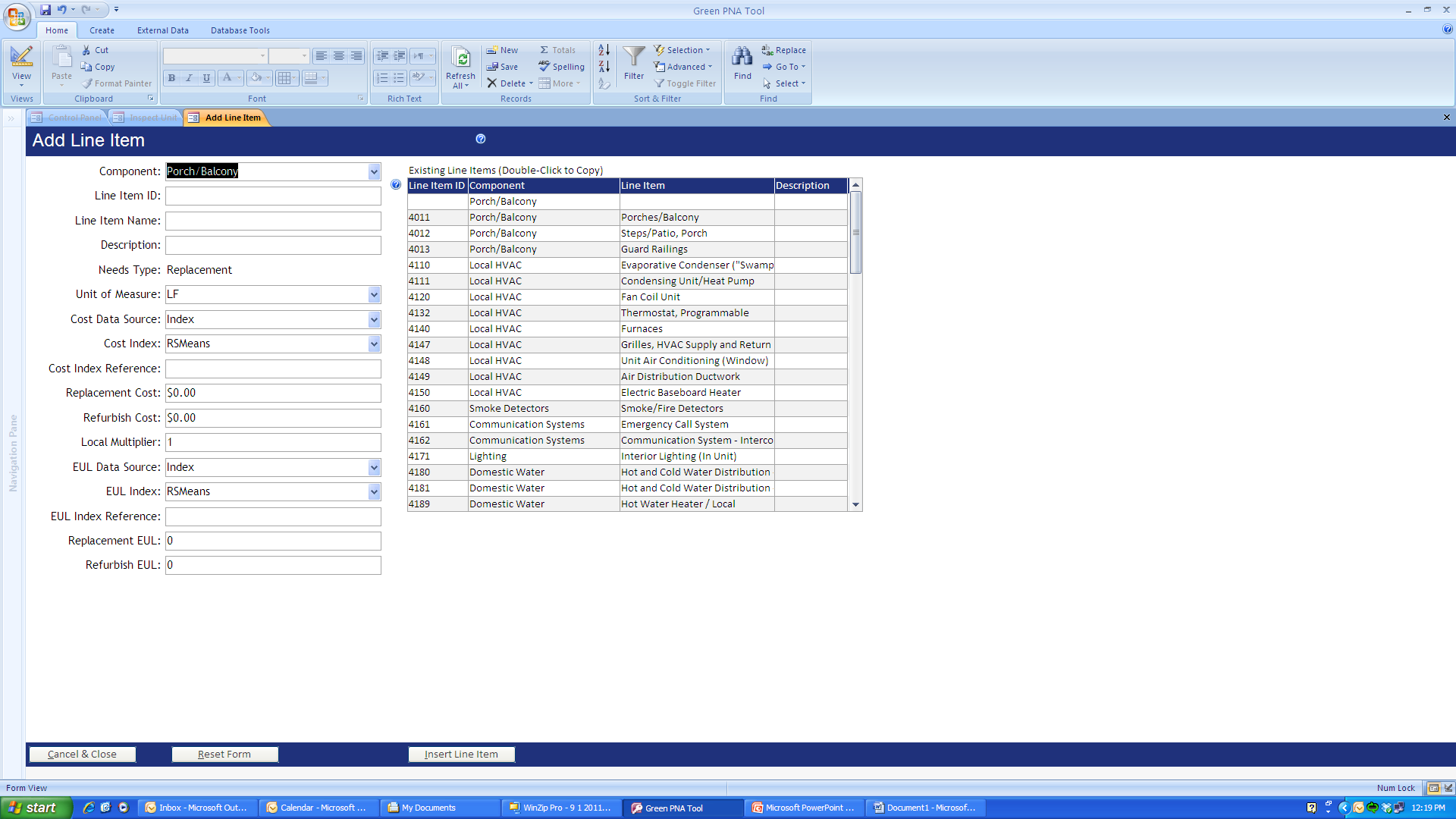Click the line items list scrollbar thumb
This screenshot has height=819, width=1456.
coord(855,231)
